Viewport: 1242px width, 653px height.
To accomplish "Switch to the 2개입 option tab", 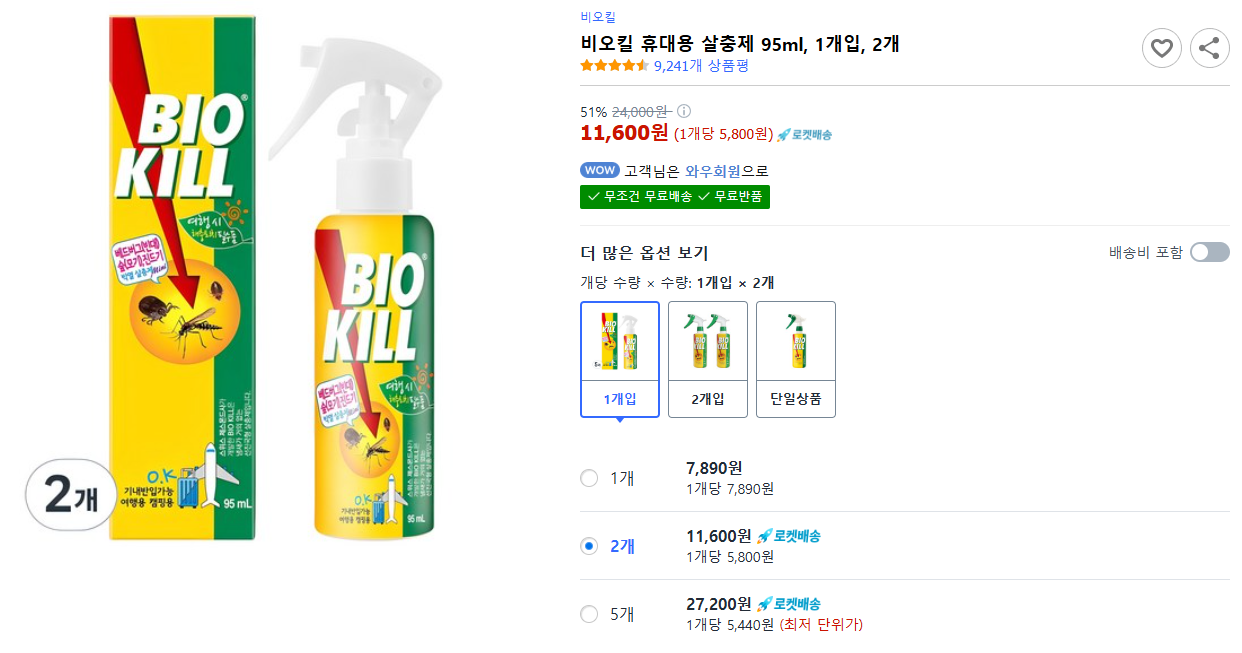I will coord(707,358).
